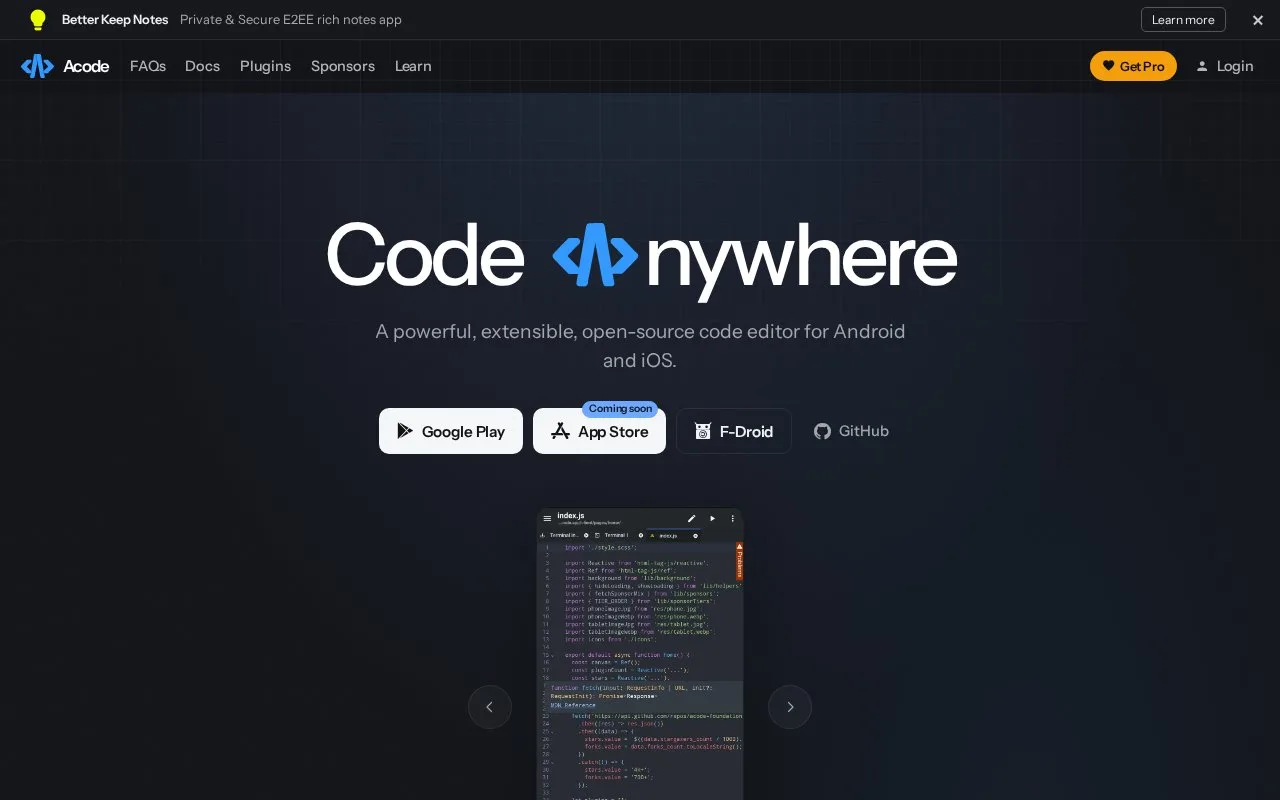Click the play run icon in the phone preview
Screen dimensions: 1280x800
(x=712, y=518)
